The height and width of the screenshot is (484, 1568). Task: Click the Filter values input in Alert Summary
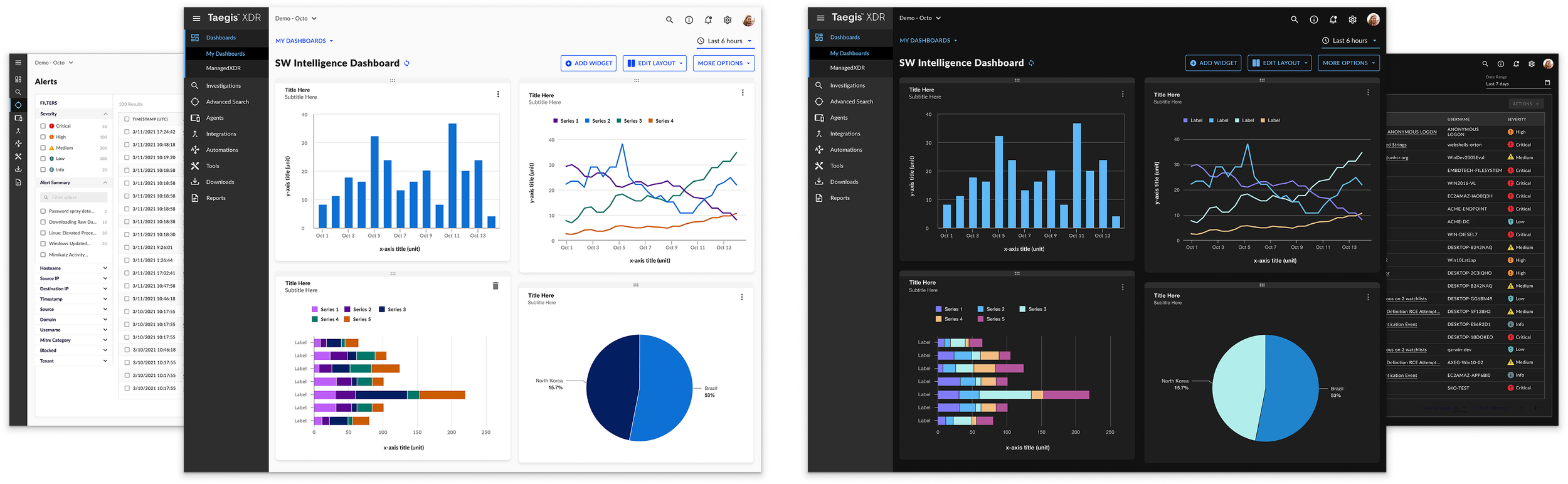pos(73,197)
